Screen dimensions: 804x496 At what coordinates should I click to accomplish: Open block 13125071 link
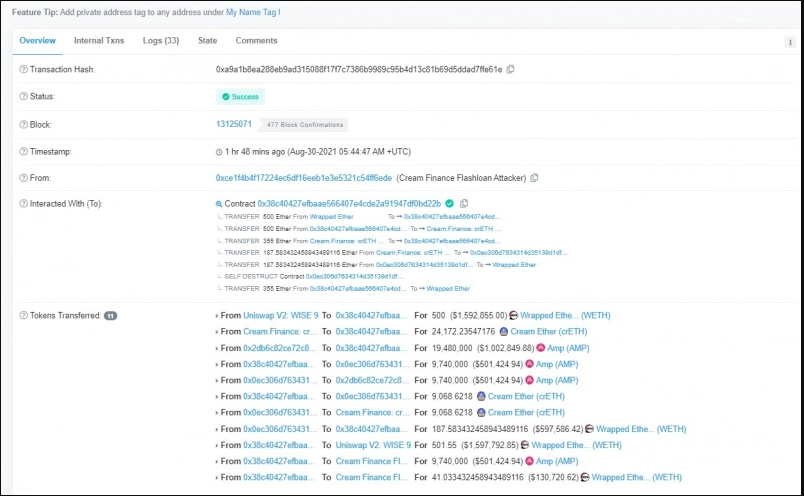tap(234, 124)
